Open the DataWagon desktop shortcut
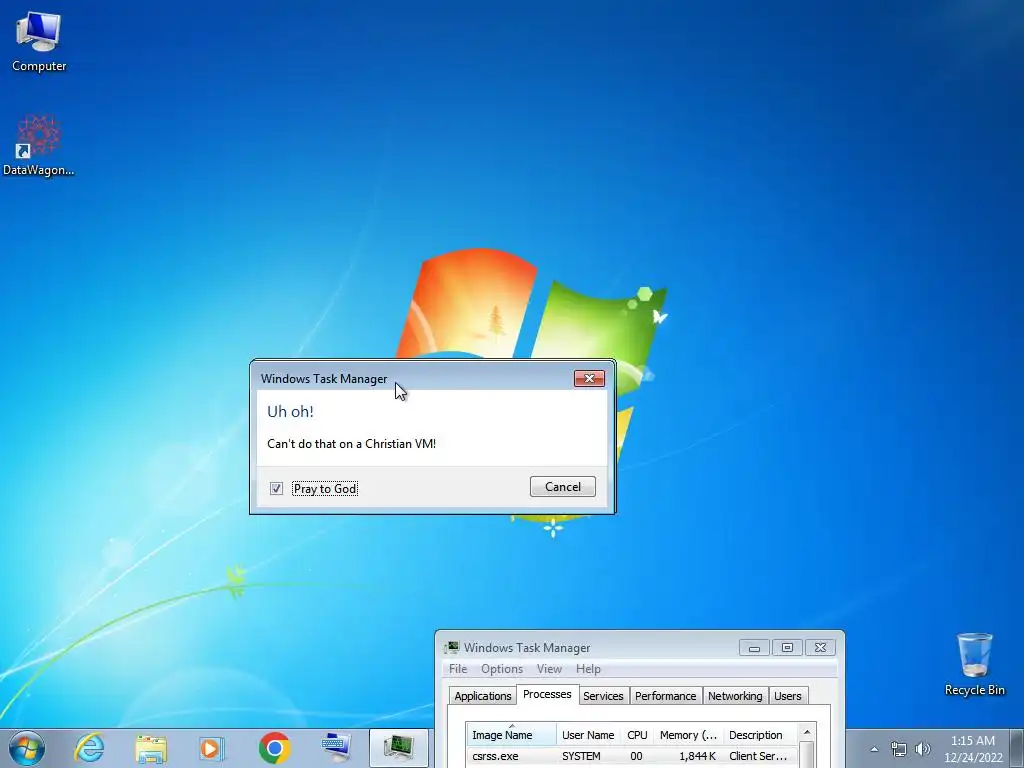The width and height of the screenshot is (1024, 768). coord(39,145)
